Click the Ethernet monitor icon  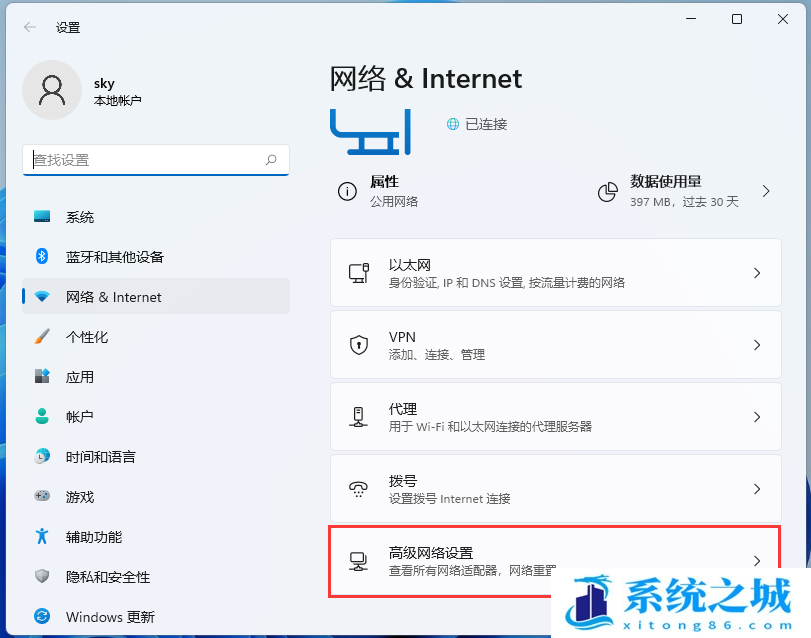click(x=358, y=273)
